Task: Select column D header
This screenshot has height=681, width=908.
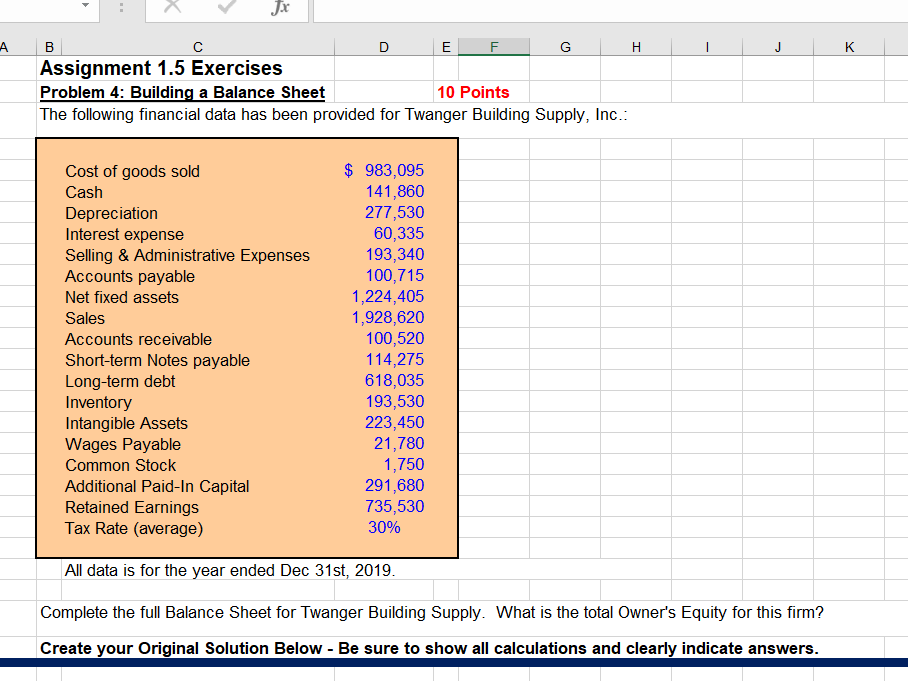Action: pos(384,47)
